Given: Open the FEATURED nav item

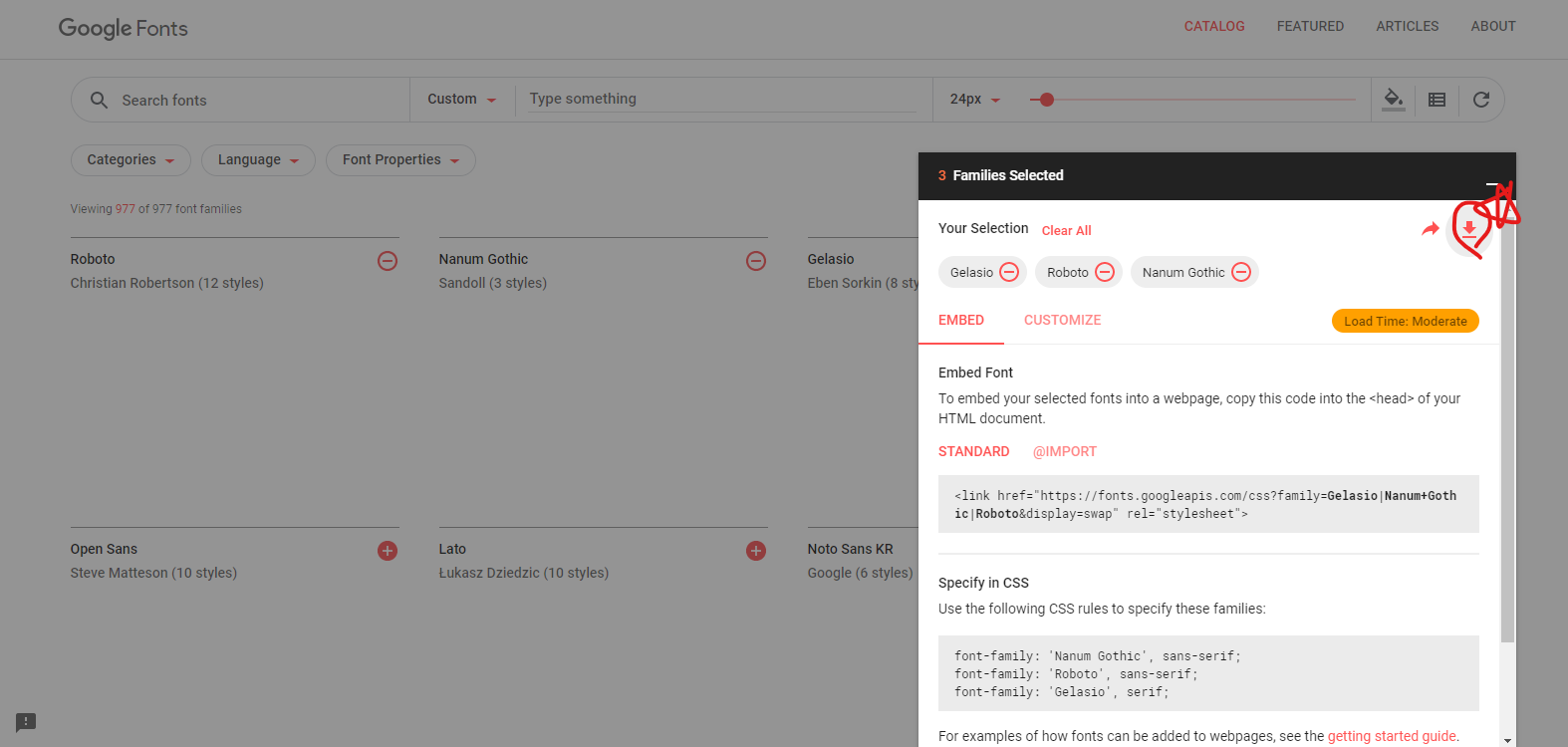Looking at the screenshot, I should [1310, 26].
